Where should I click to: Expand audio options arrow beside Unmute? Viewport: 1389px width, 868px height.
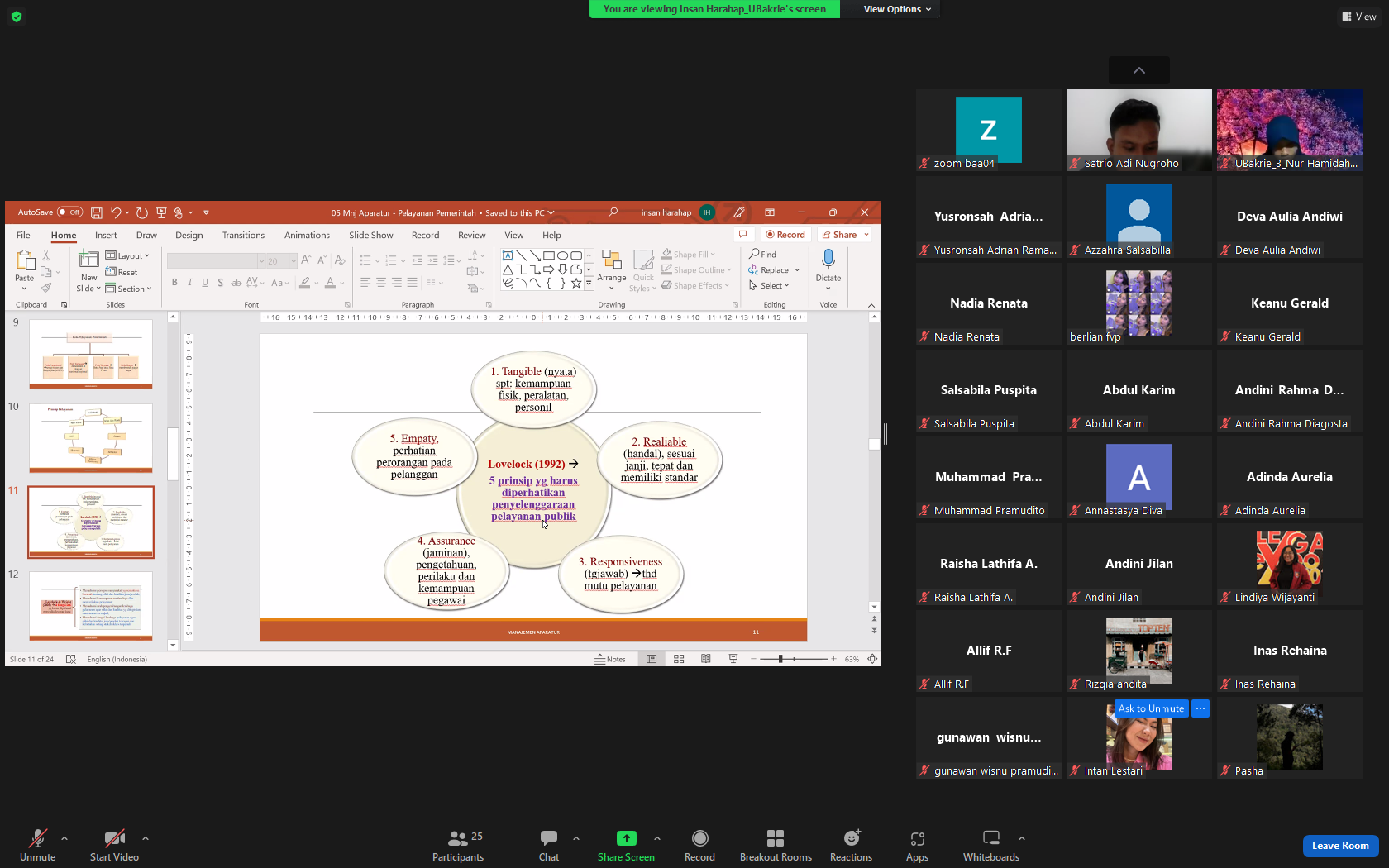point(64,838)
